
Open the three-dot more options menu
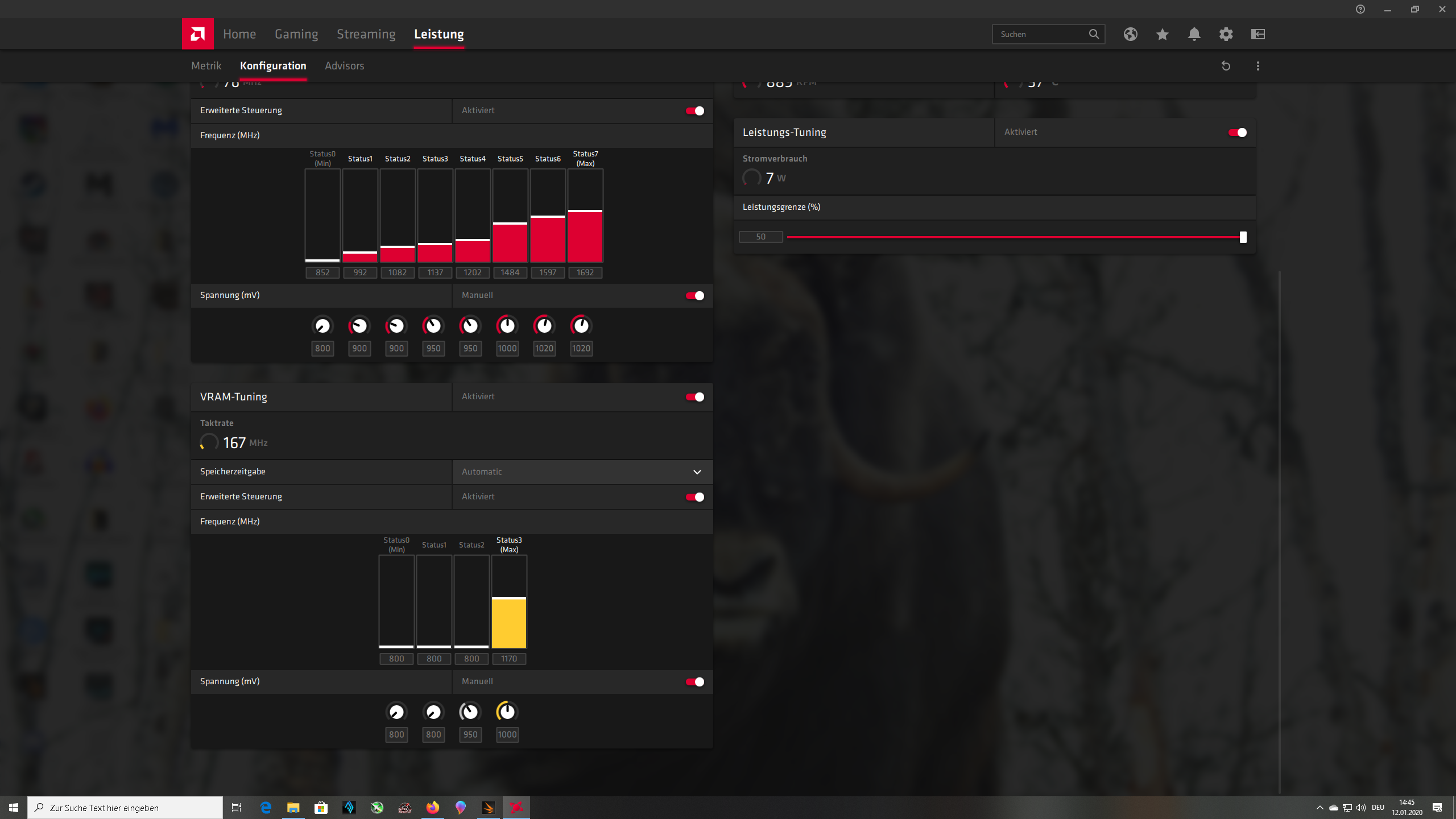pyautogui.click(x=1258, y=66)
